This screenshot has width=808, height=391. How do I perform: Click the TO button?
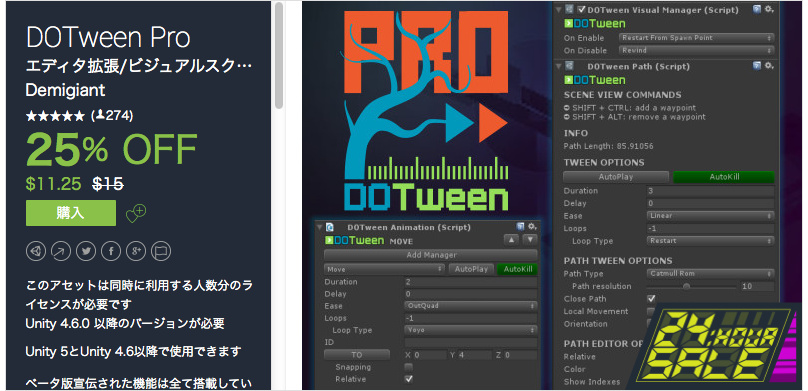coord(357,355)
